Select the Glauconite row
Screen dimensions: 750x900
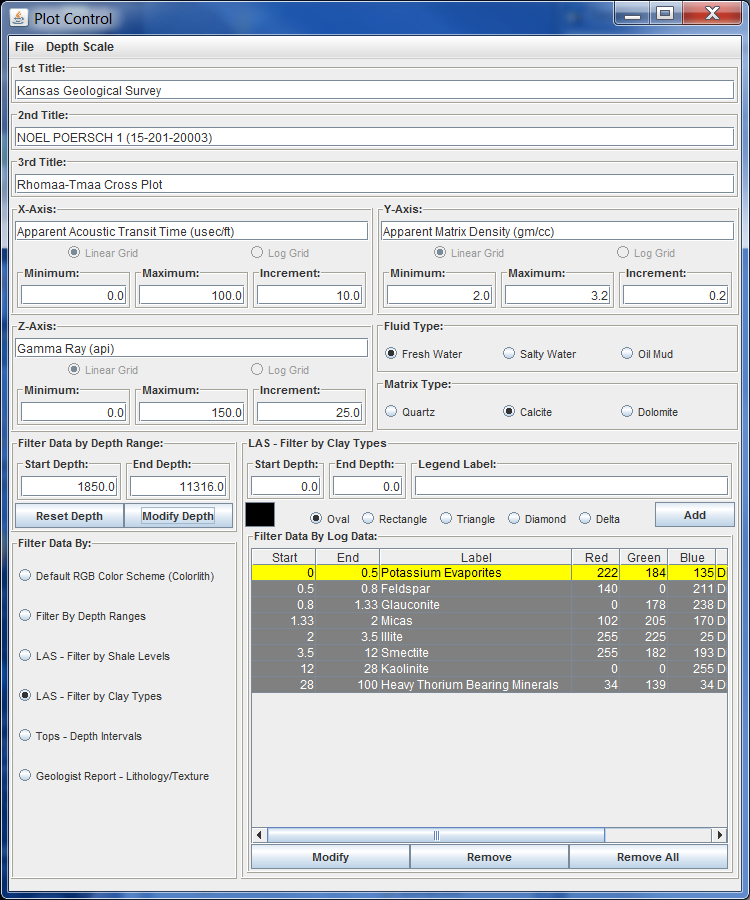click(489, 604)
